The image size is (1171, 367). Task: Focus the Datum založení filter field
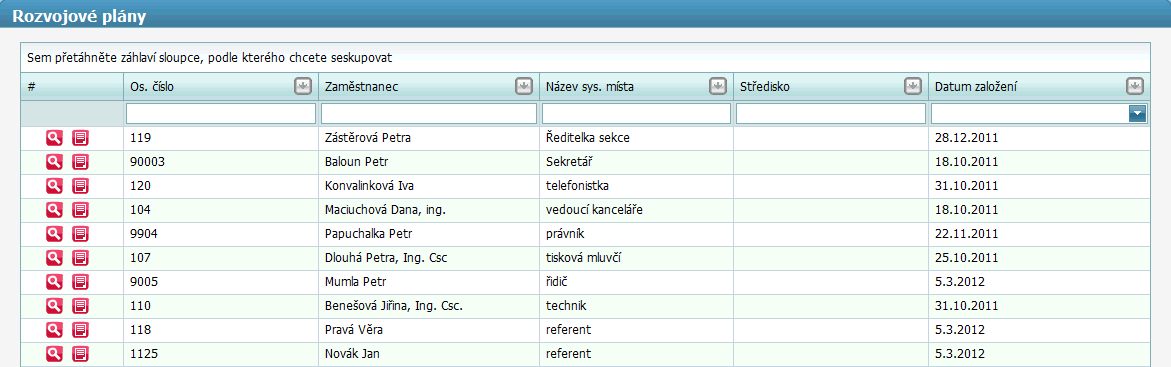[x=1030, y=114]
